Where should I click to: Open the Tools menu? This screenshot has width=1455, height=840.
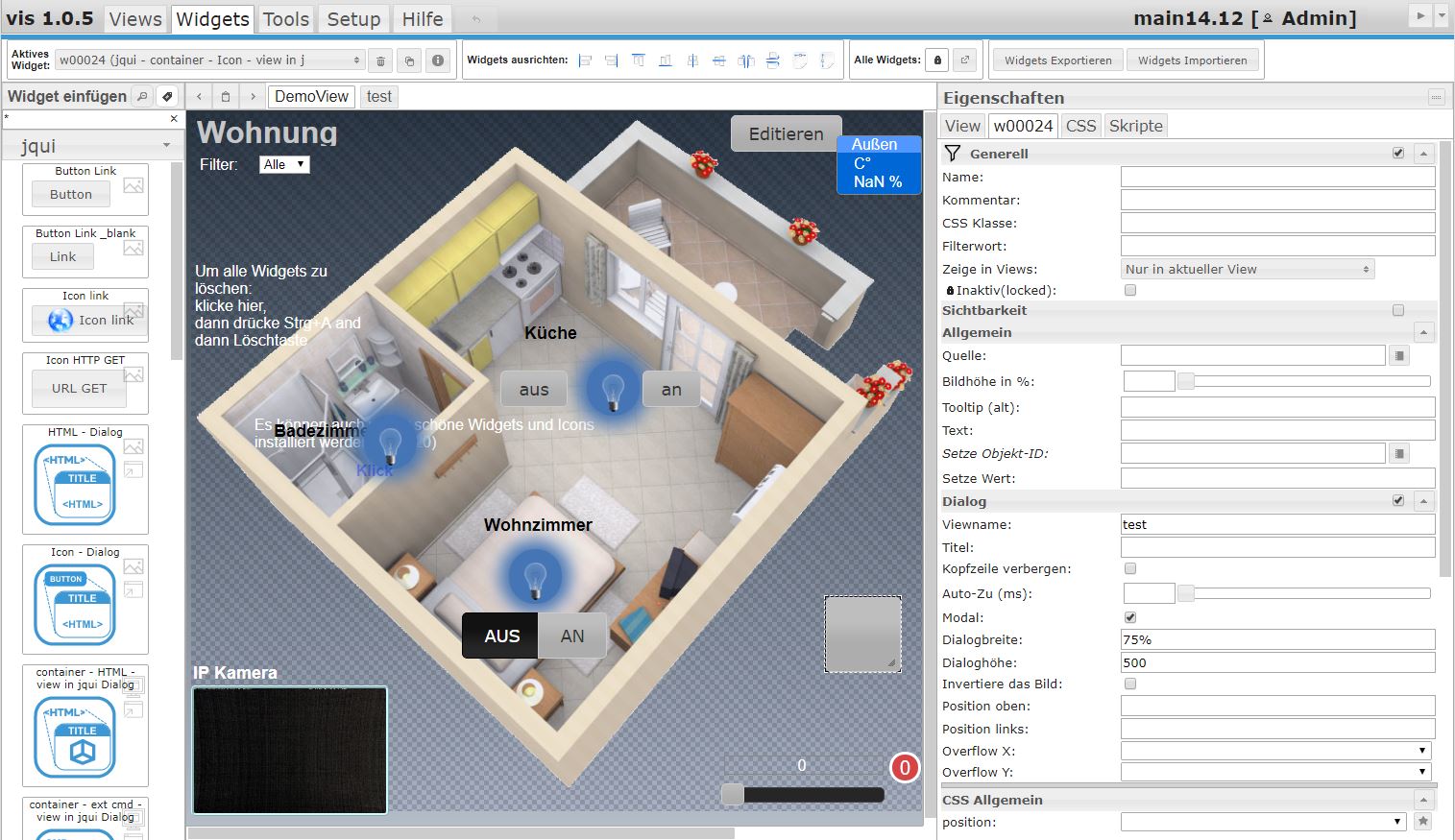[x=286, y=19]
